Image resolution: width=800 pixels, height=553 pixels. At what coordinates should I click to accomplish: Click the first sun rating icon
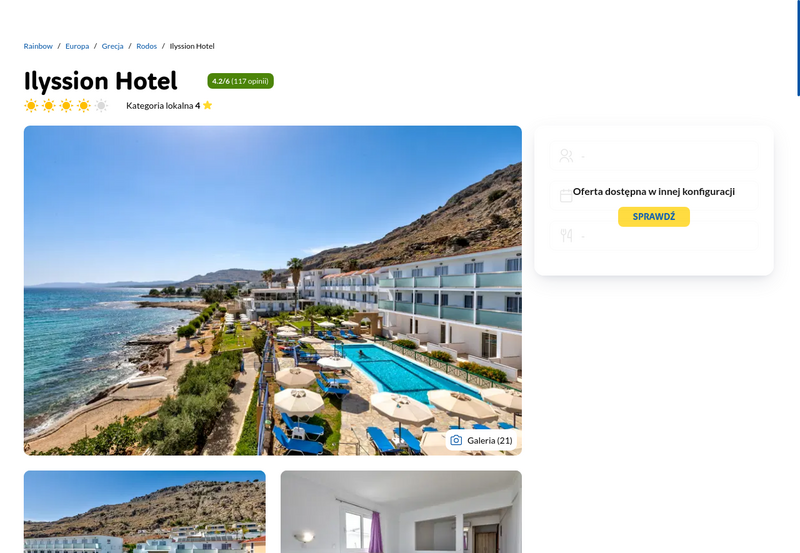[31, 106]
